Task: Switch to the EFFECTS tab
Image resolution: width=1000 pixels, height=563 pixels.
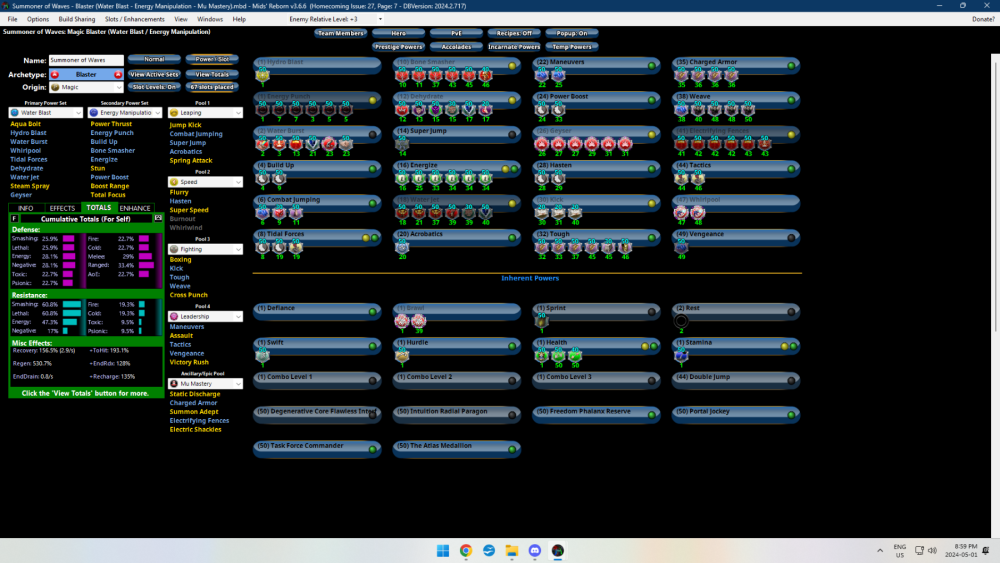Action: pyautogui.click(x=62, y=208)
